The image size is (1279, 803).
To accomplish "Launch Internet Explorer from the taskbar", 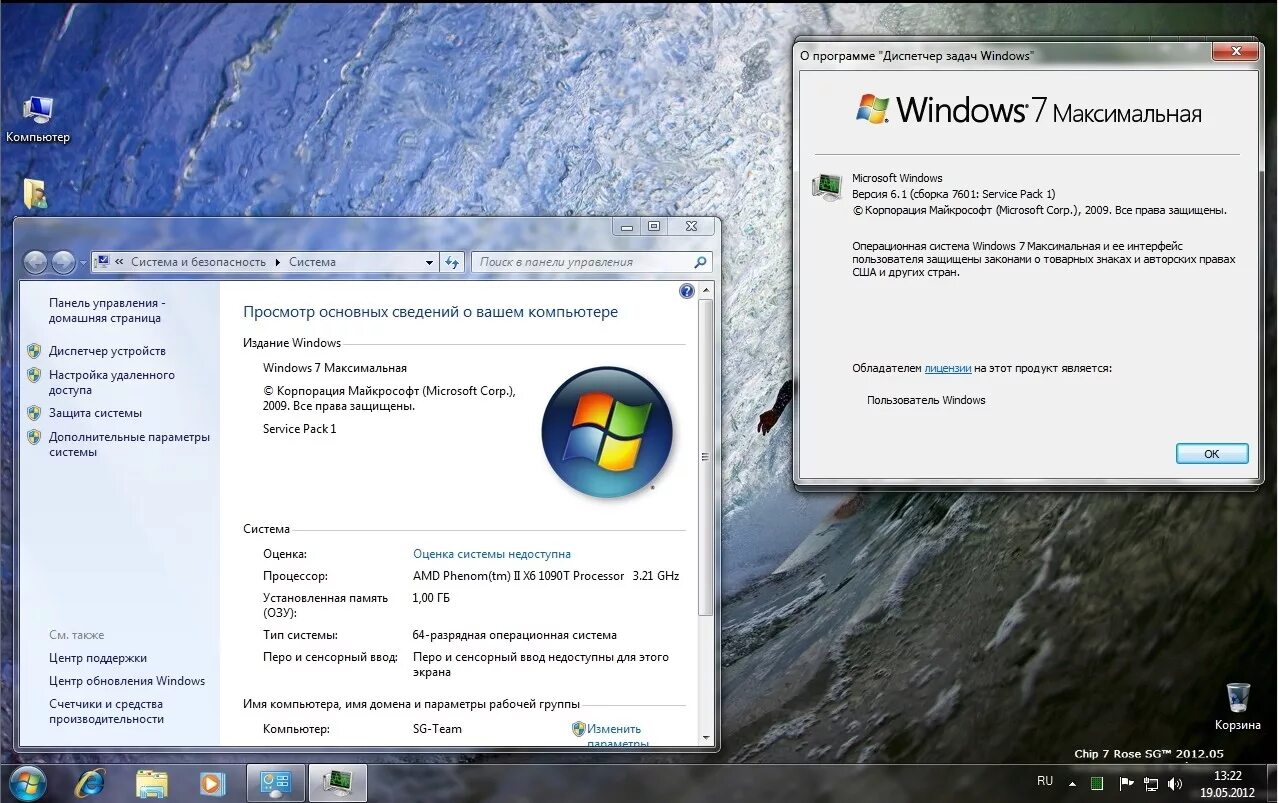I will coord(89,783).
